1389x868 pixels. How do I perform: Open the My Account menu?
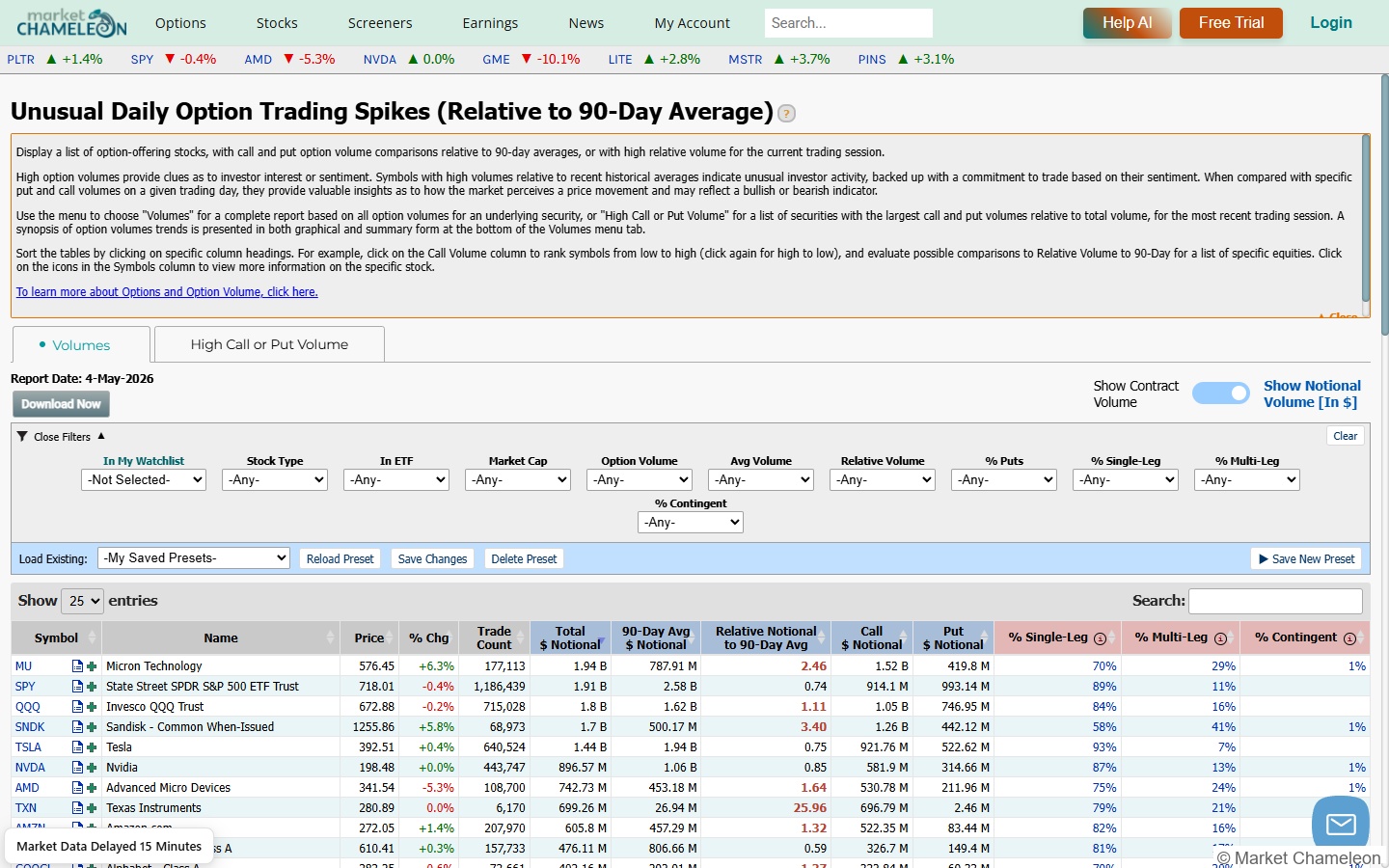(x=693, y=23)
